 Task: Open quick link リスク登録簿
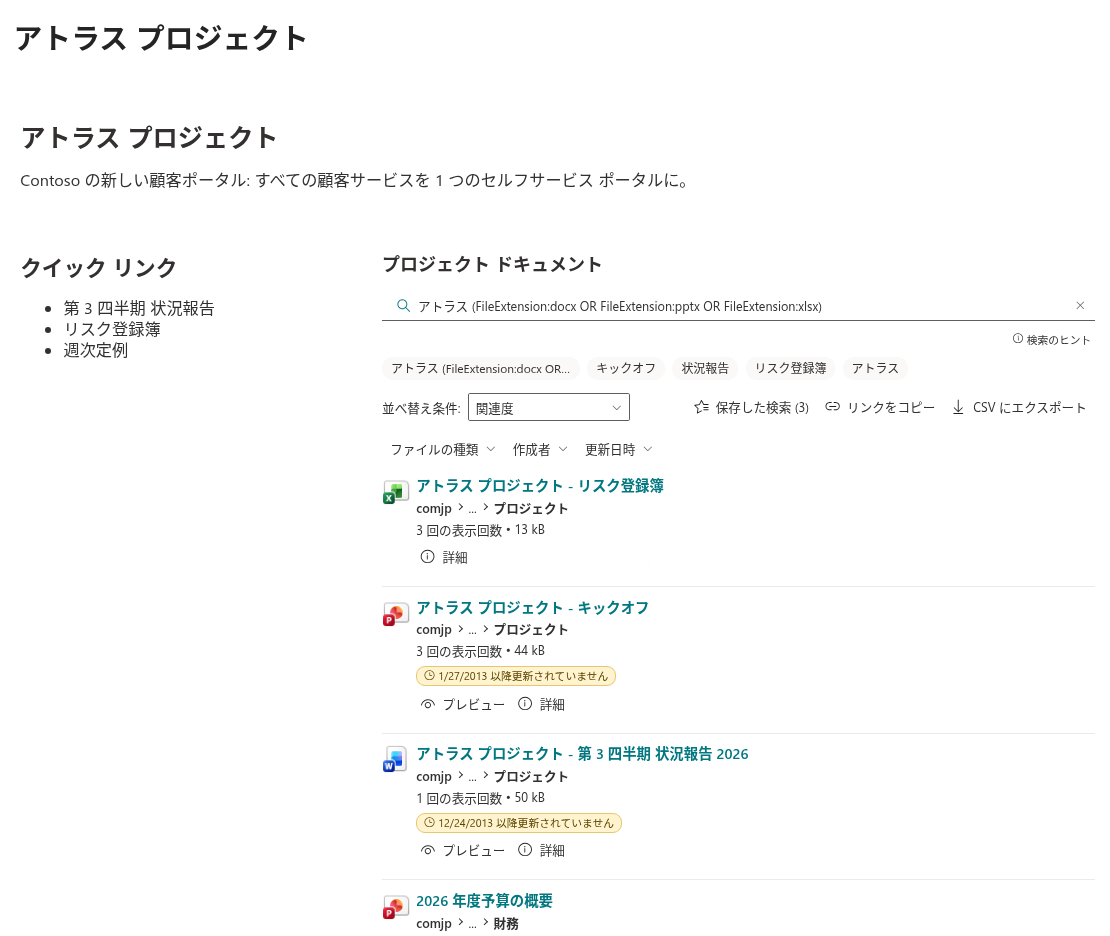click(x=112, y=329)
